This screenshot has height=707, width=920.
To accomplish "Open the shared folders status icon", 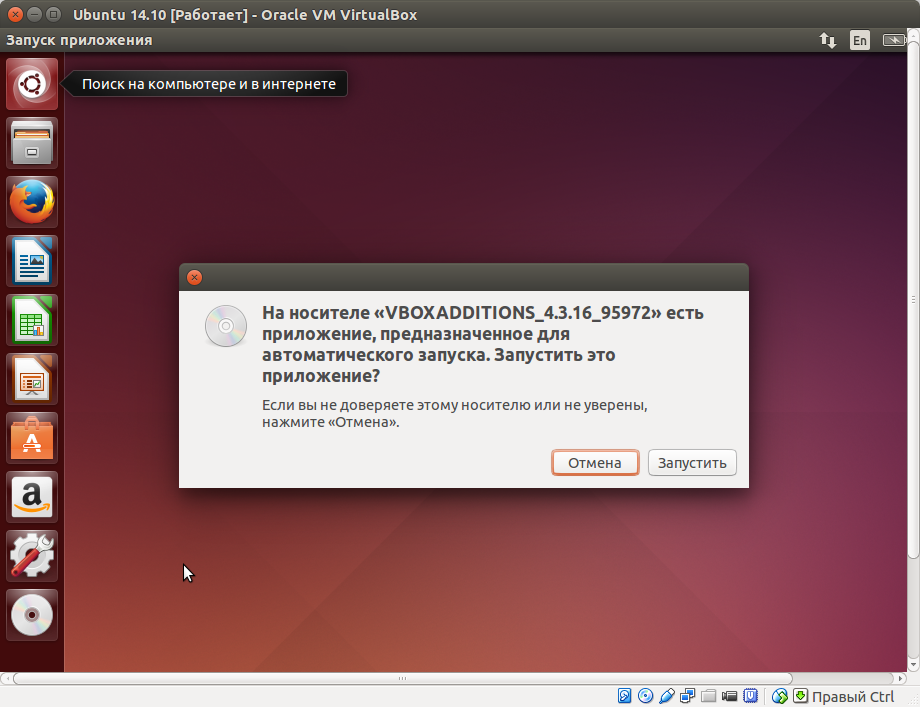I will (x=706, y=695).
